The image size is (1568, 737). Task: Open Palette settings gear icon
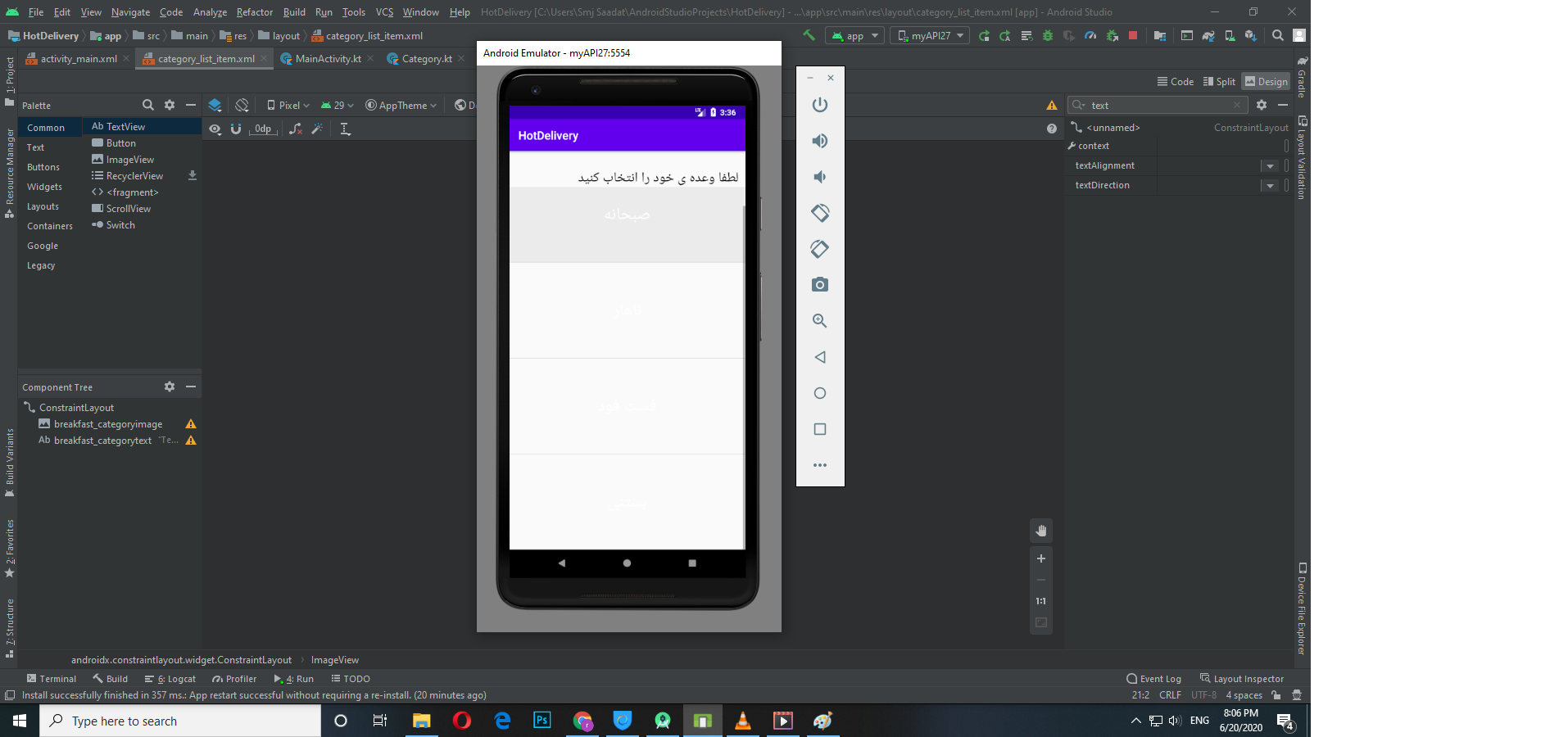[170, 105]
